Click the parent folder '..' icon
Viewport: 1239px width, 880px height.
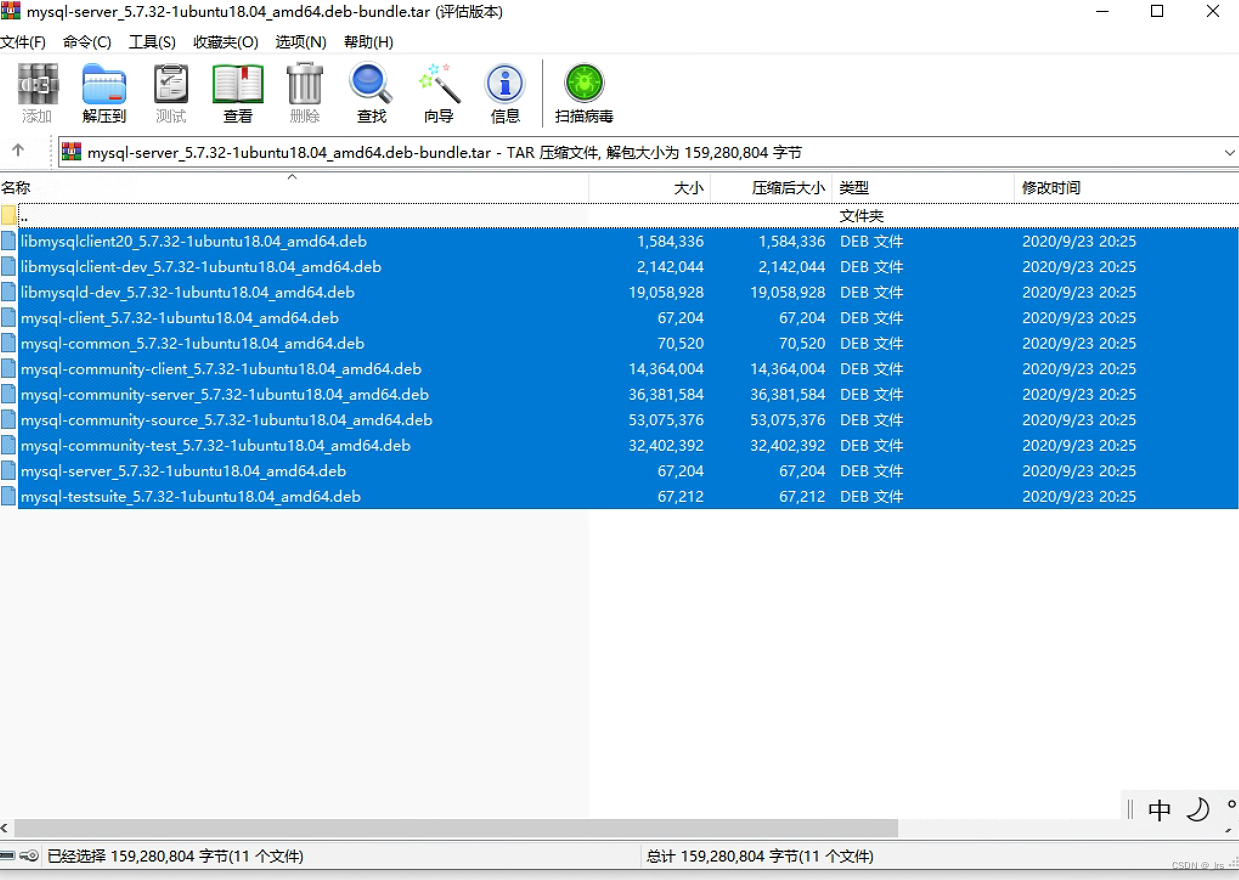(9, 216)
